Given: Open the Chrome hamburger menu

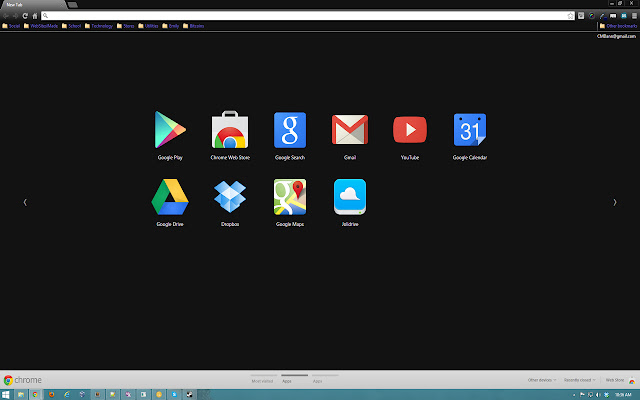Looking at the screenshot, I should (x=634, y=16).
